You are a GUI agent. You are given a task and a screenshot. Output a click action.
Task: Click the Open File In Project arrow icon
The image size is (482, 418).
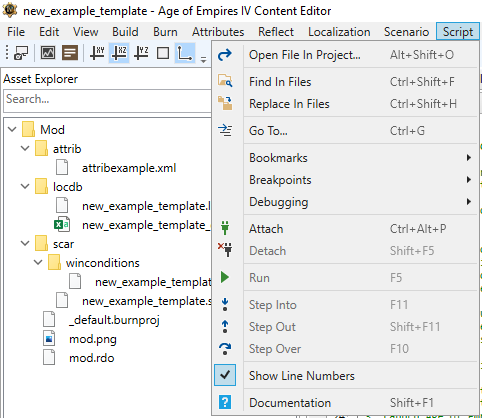[x=225, y=55]
